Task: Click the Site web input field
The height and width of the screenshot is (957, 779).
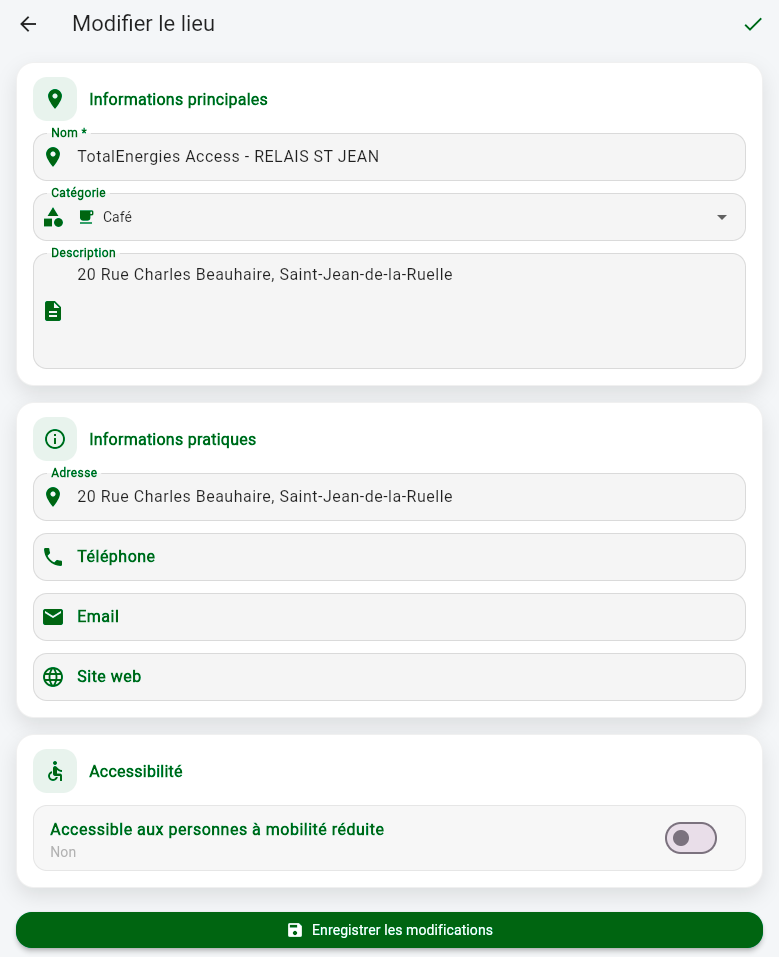Action: [400, 677]
